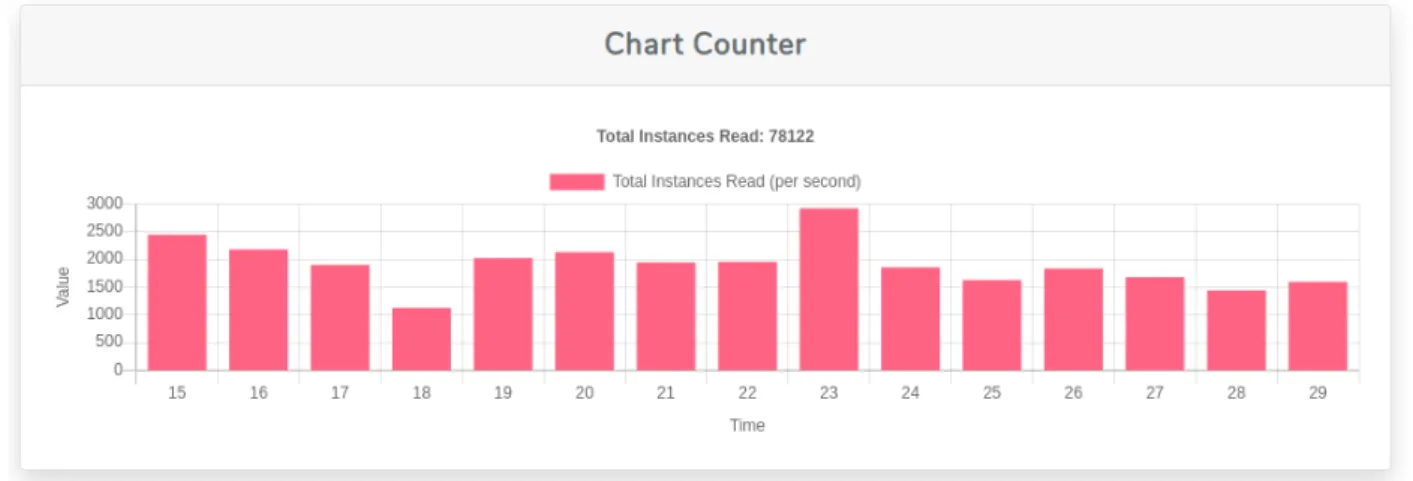Click the tallest bar at time 23
The image size is (1413, 481).
point(829,289)
